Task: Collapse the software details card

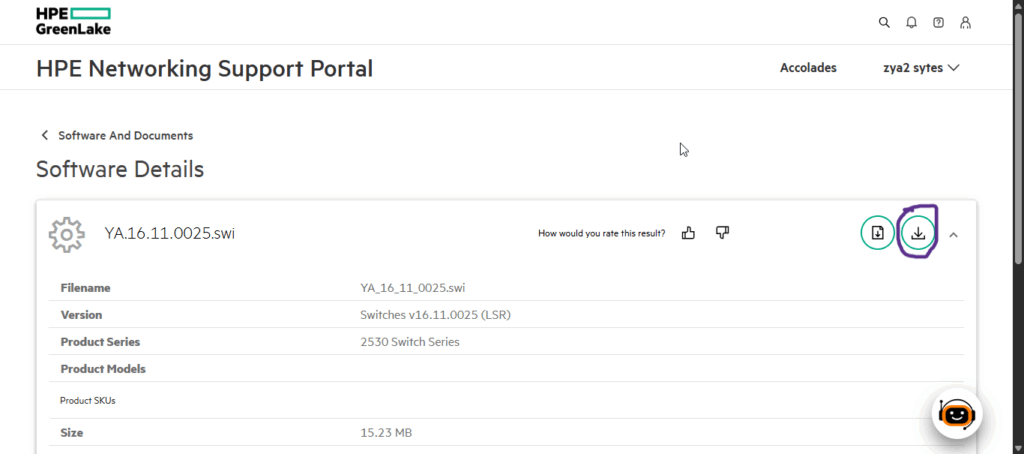Action: click(x=953, y=235)
